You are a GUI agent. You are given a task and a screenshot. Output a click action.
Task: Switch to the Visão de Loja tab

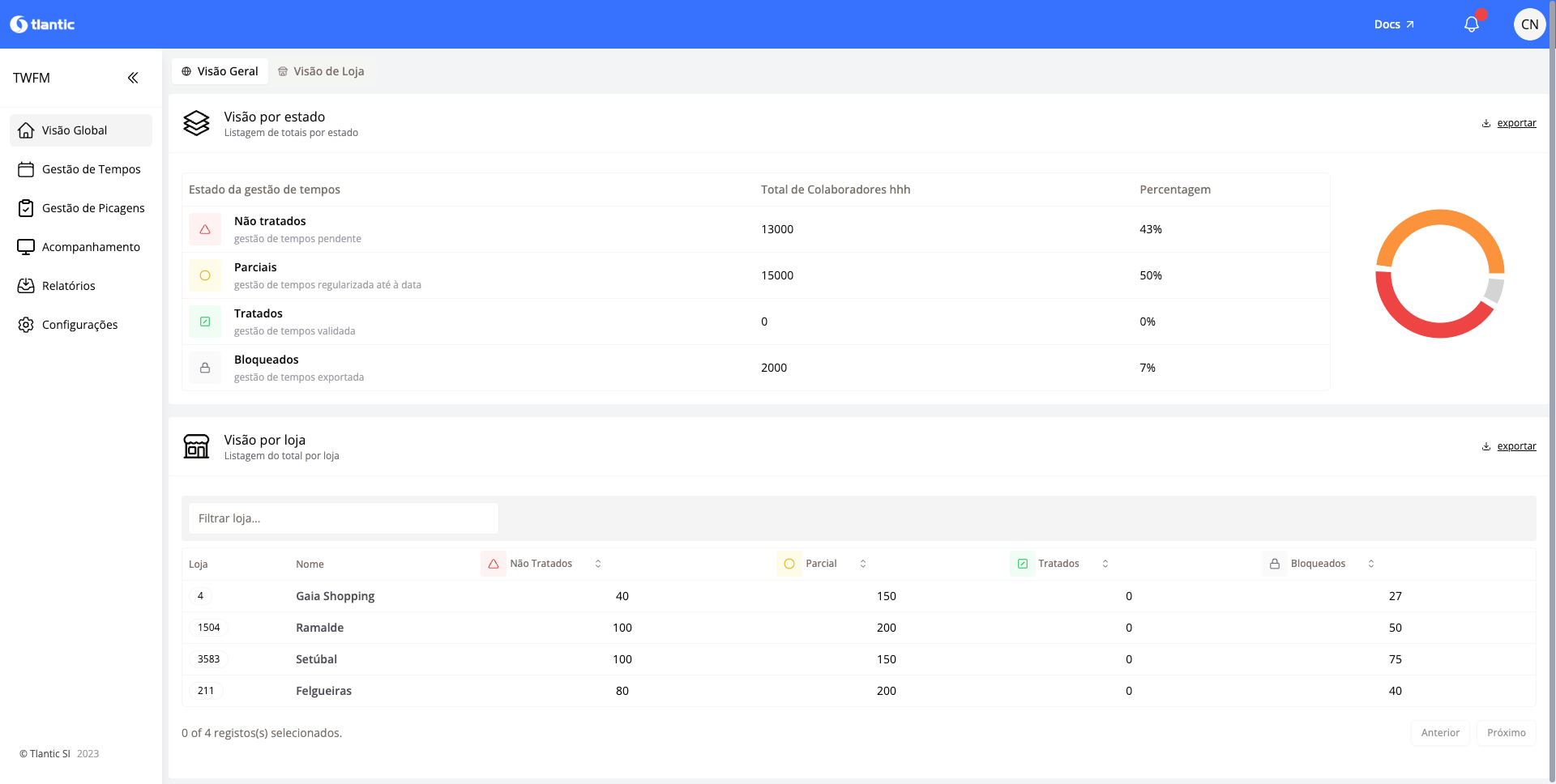click(x=321, y=71)
